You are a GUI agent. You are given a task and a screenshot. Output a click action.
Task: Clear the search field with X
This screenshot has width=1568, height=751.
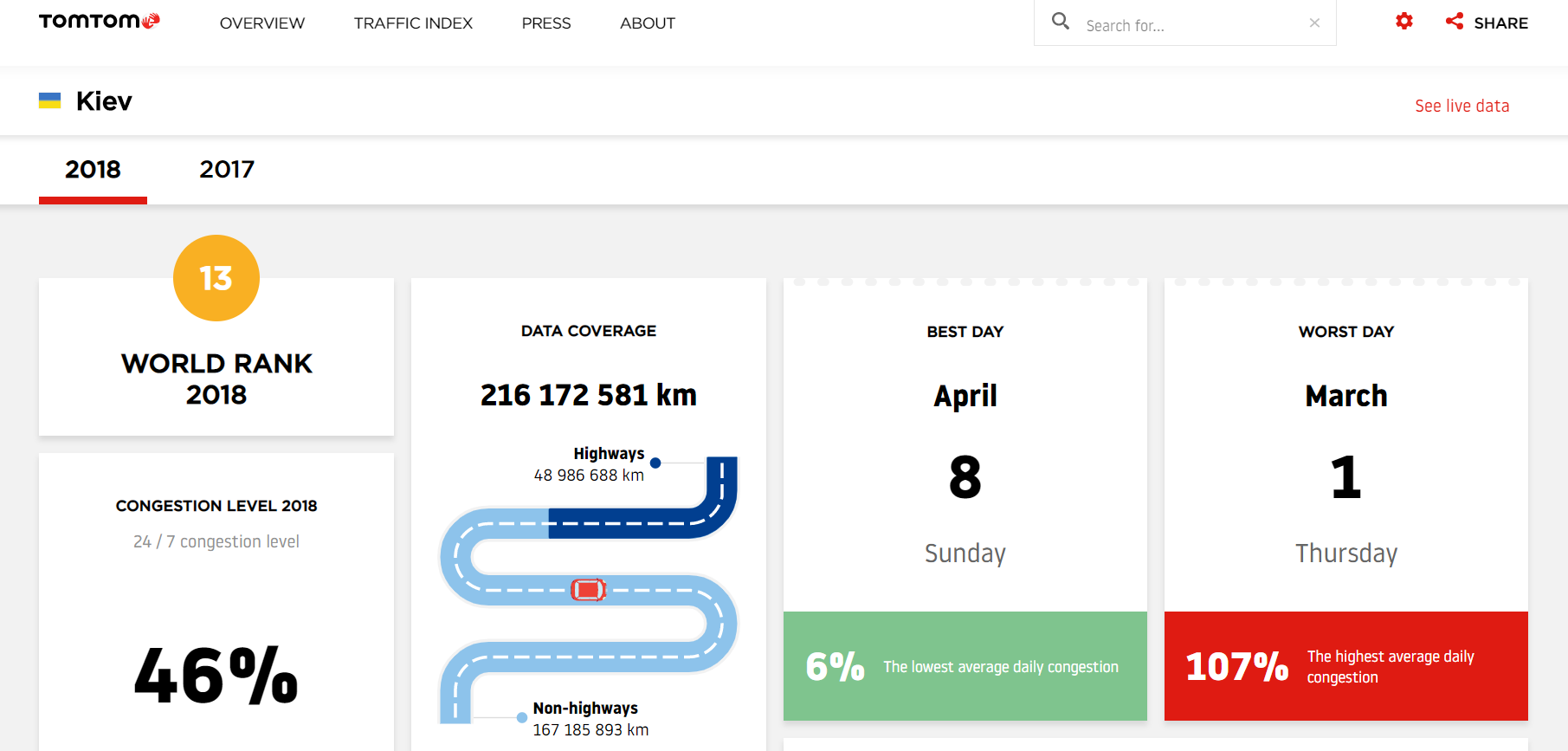1314,23
